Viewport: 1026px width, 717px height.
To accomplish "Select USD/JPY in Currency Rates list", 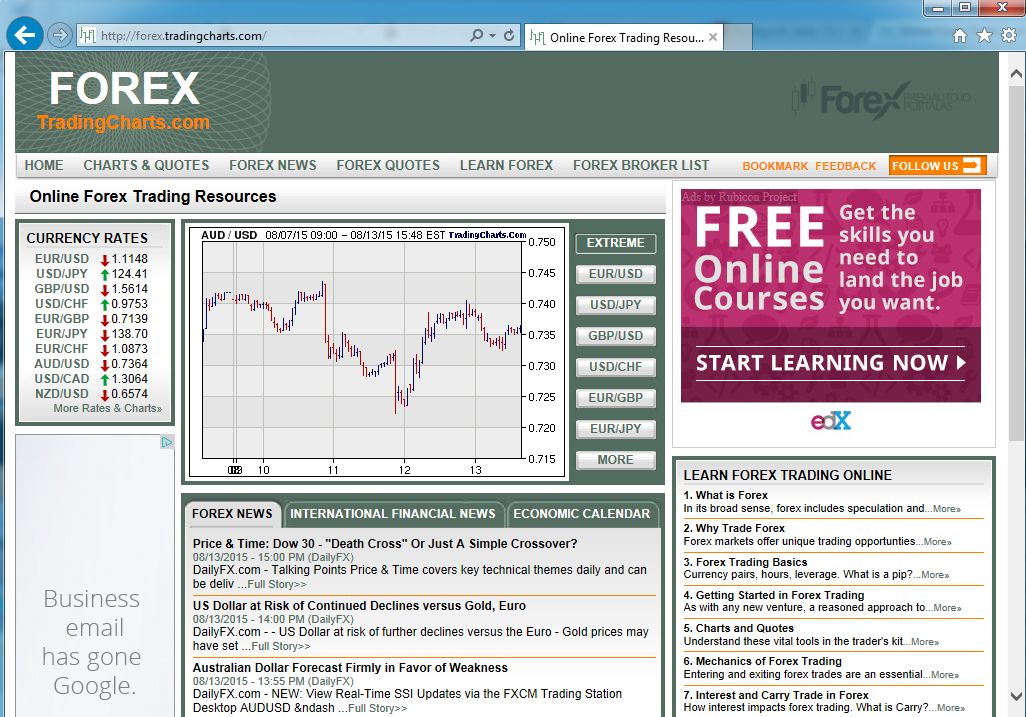I will point(62,273).
